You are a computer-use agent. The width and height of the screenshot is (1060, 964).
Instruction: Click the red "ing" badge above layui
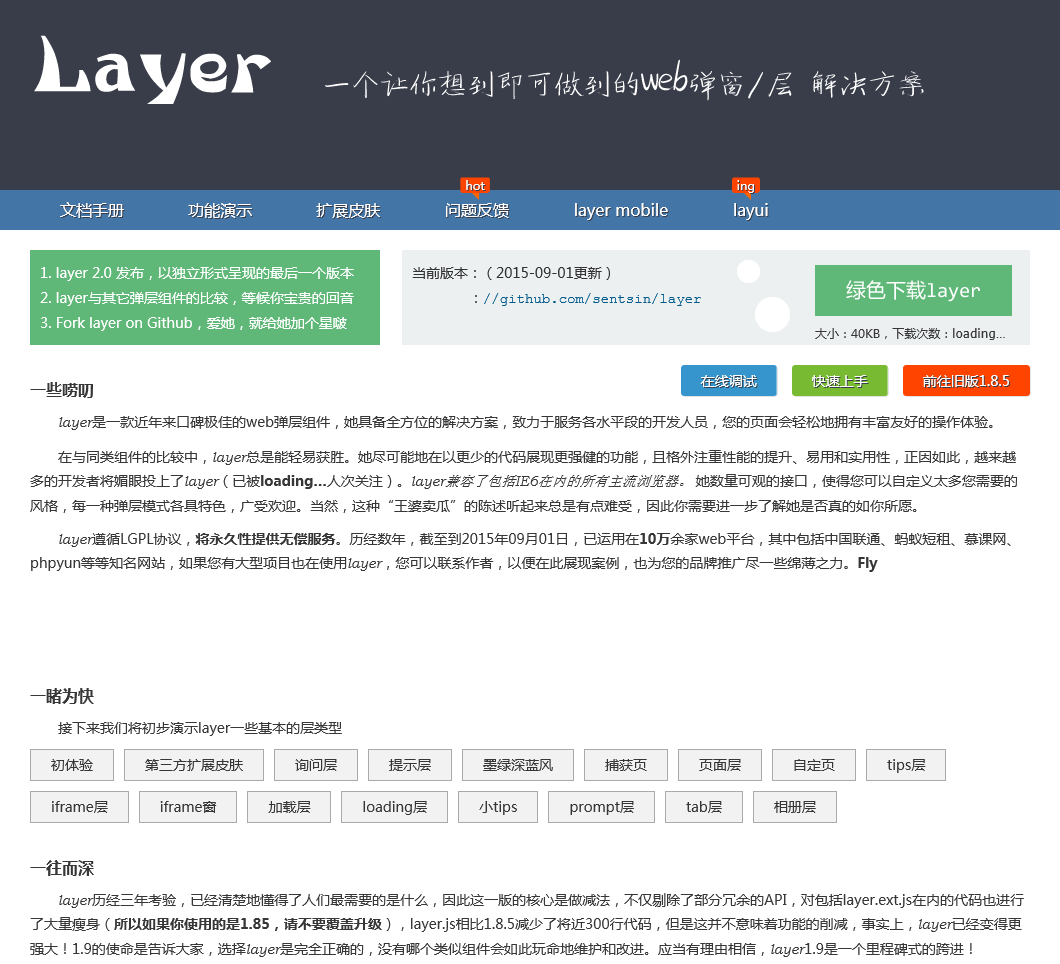[746, 186]
